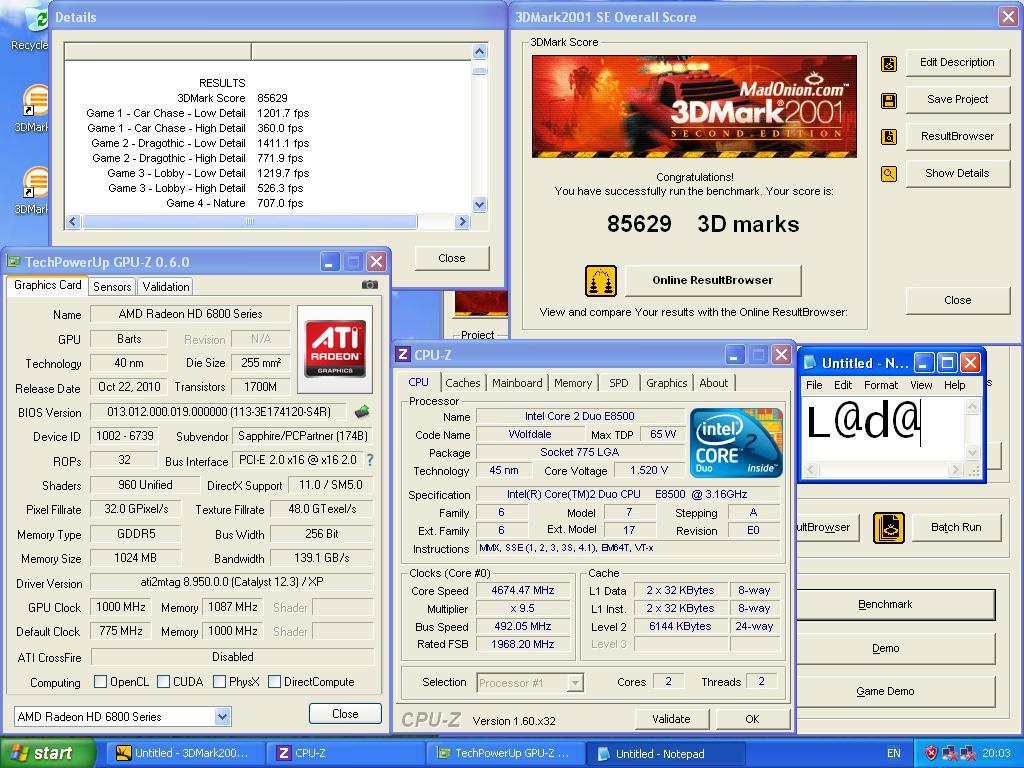Click the Details scroll right arrow

(x=462, y=222)
